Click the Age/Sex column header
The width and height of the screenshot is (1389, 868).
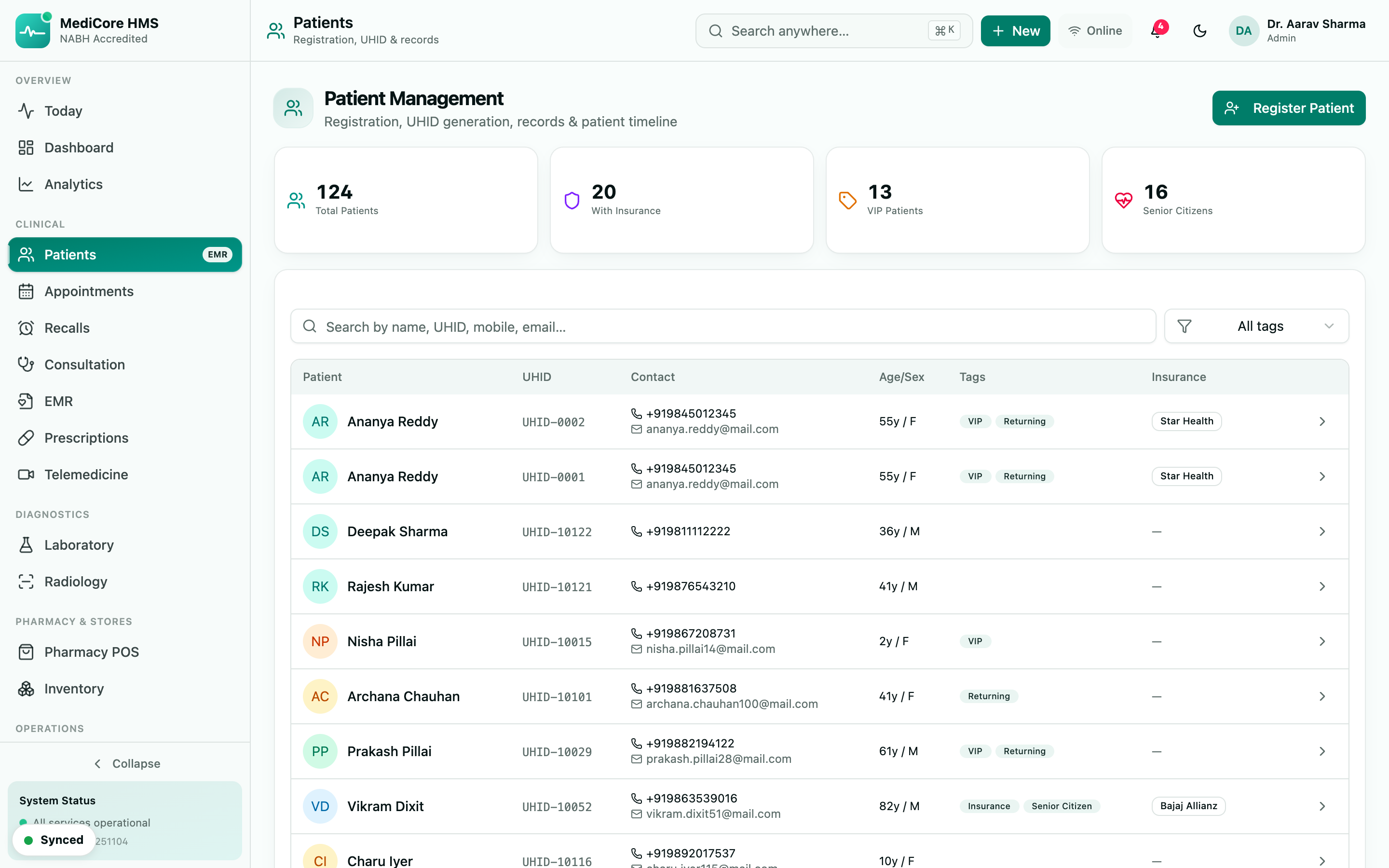click(x=901, y=377)
